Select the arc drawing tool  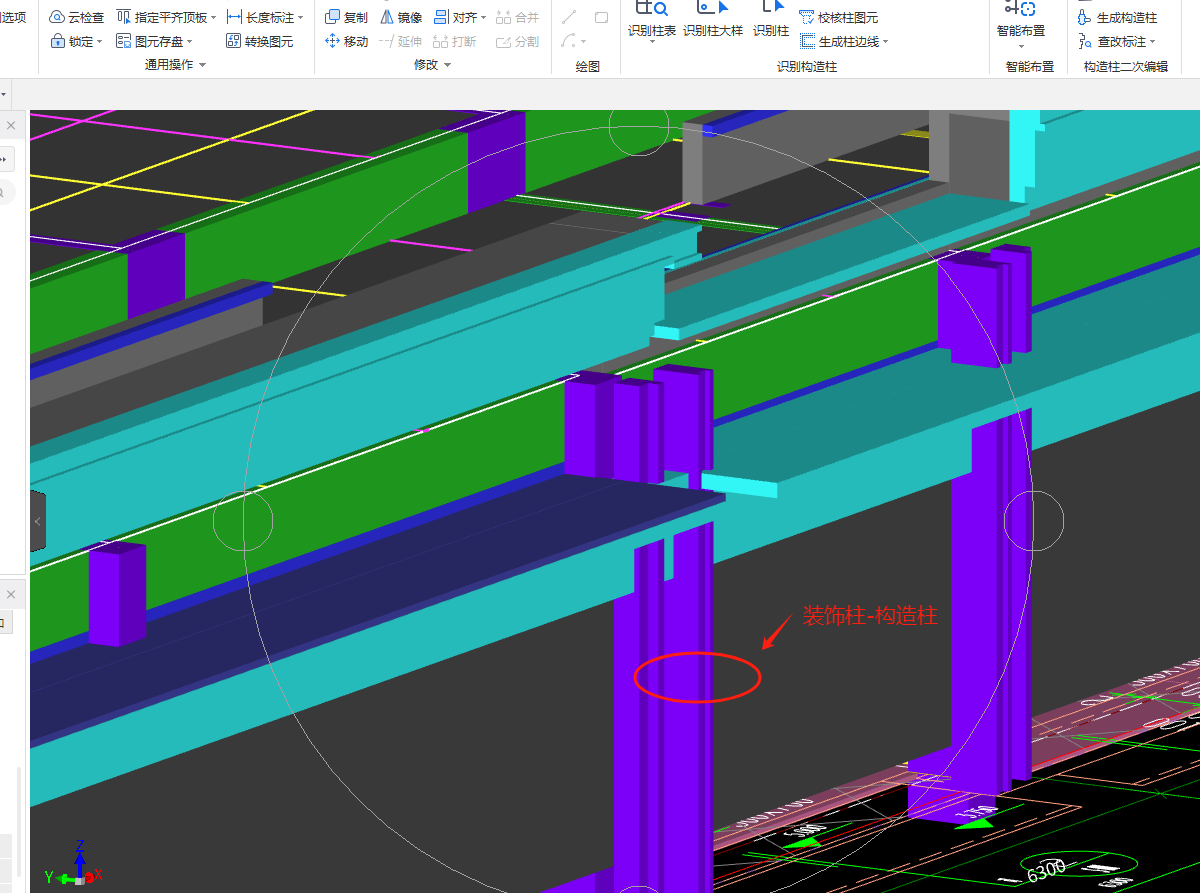click(x=568, y=41)
